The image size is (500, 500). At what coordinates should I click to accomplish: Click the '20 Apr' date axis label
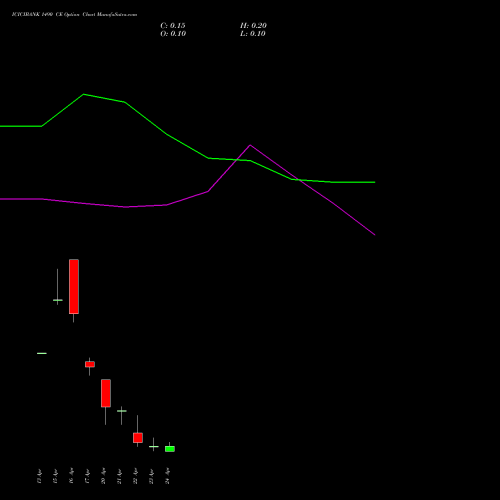(103, 476)
